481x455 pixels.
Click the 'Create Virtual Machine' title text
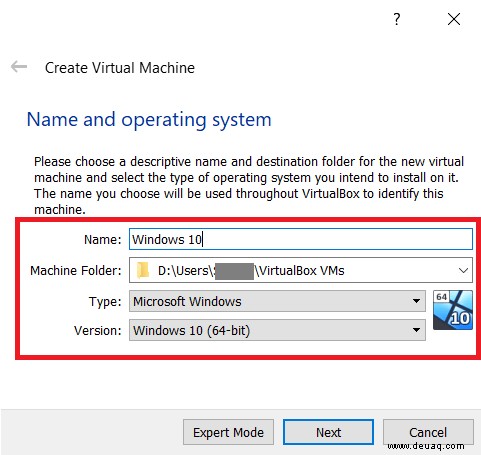point(120,68)
